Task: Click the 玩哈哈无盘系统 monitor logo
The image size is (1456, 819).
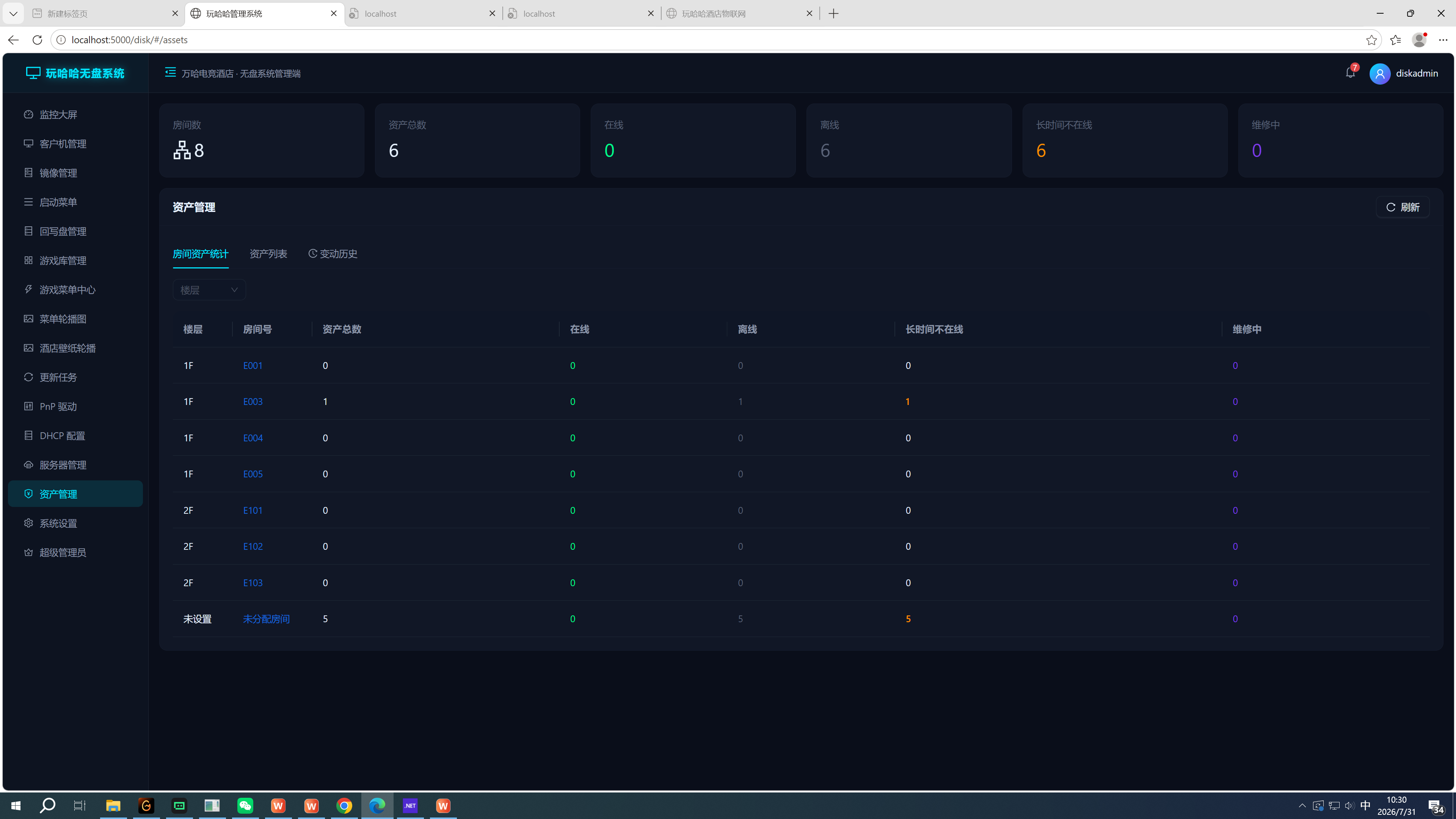Action: point(33,73)
